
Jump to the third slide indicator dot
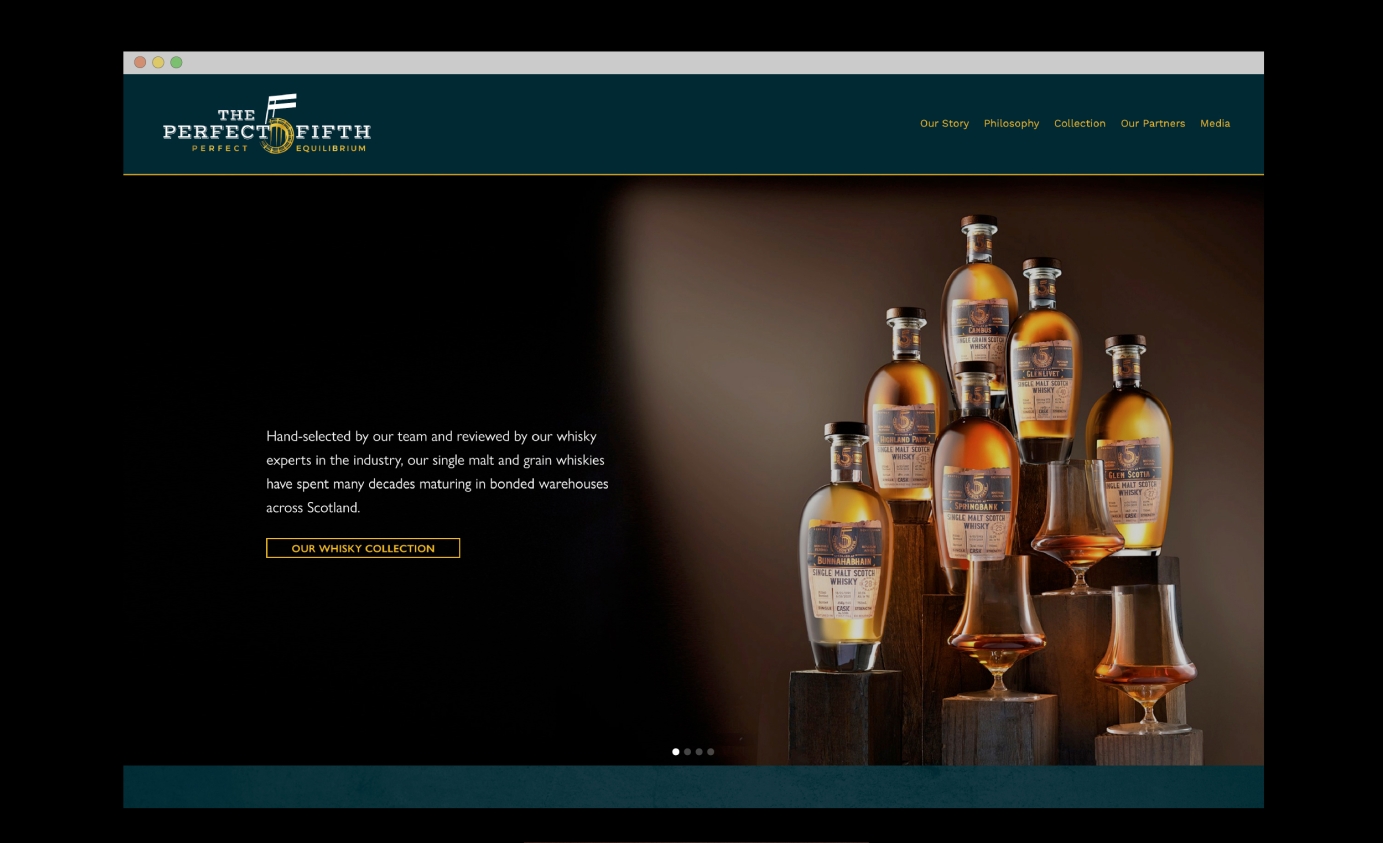coord(699,751)
